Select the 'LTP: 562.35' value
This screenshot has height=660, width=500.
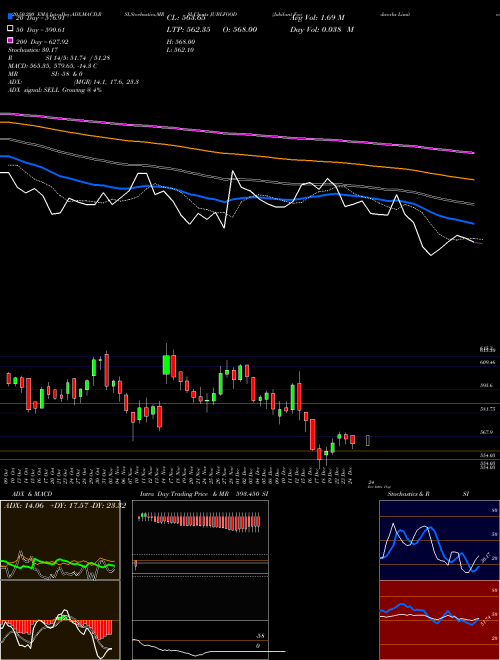pos(187,29)
